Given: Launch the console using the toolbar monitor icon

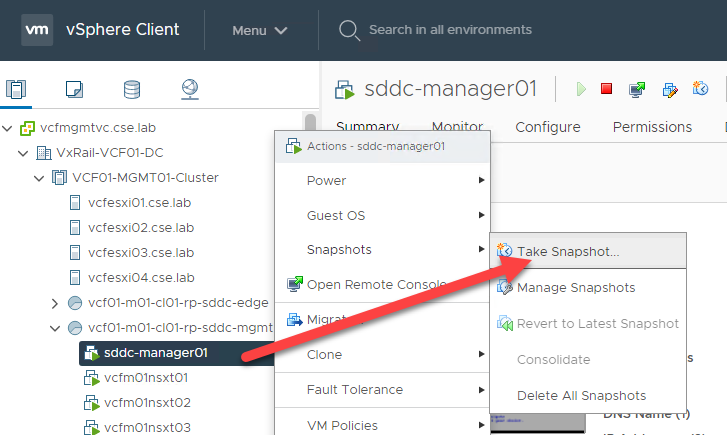Looking at the screenshot, I should [x=636, y=89].
